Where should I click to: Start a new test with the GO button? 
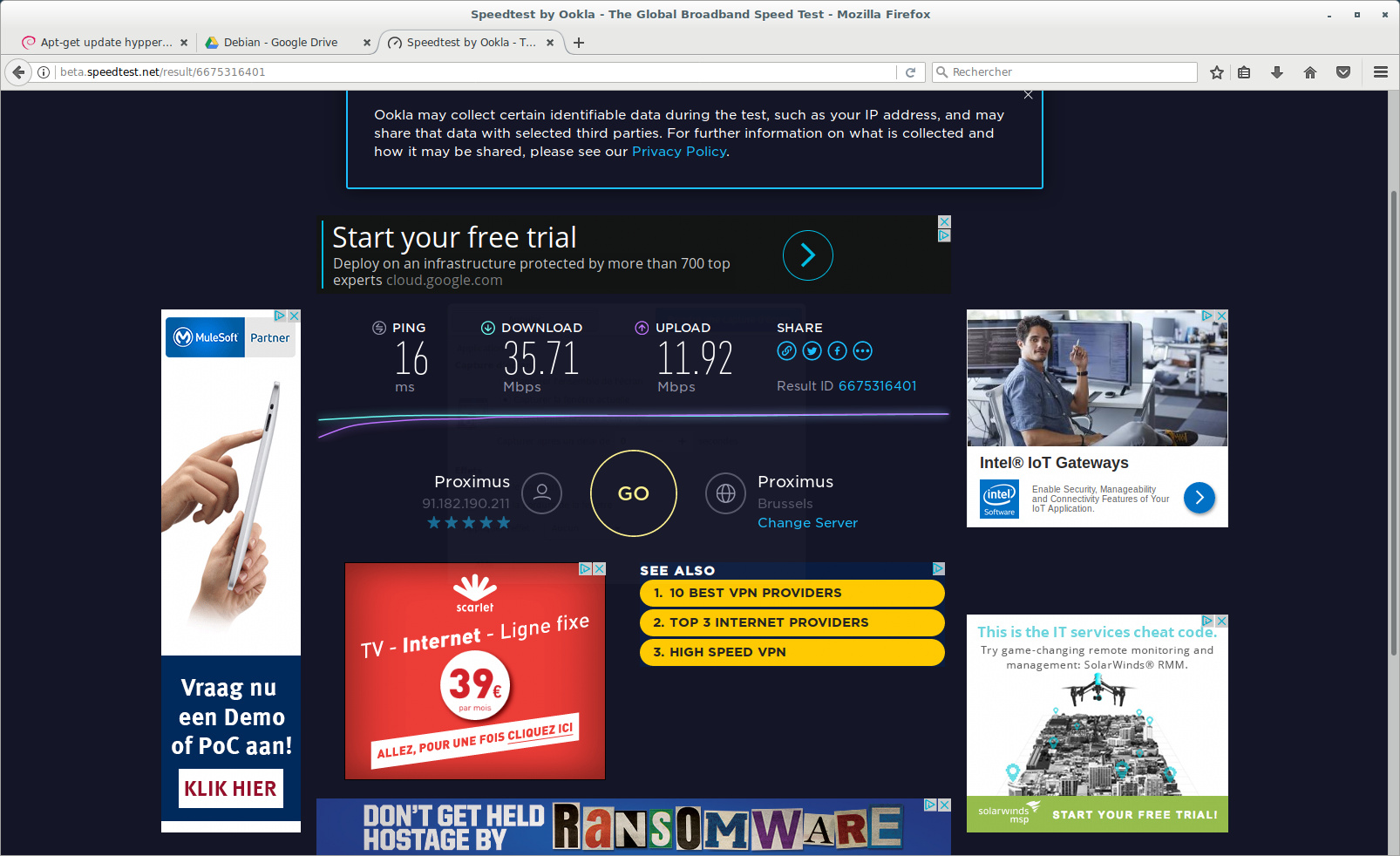(x=634, y=493)
